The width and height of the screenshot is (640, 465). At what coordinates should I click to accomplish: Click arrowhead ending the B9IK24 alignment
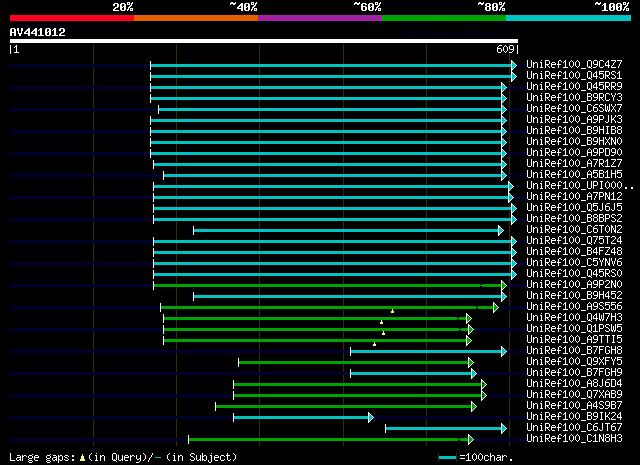[371, 418]
